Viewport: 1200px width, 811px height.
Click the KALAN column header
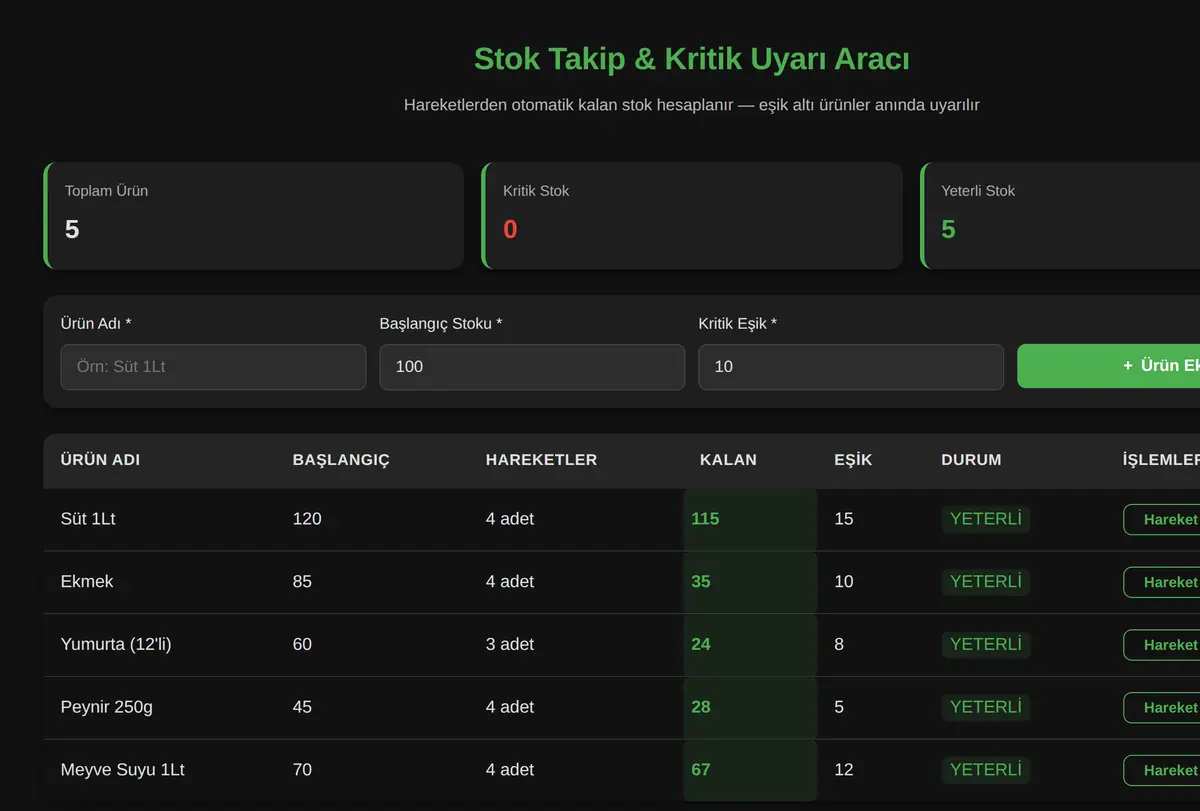point(728,460)
